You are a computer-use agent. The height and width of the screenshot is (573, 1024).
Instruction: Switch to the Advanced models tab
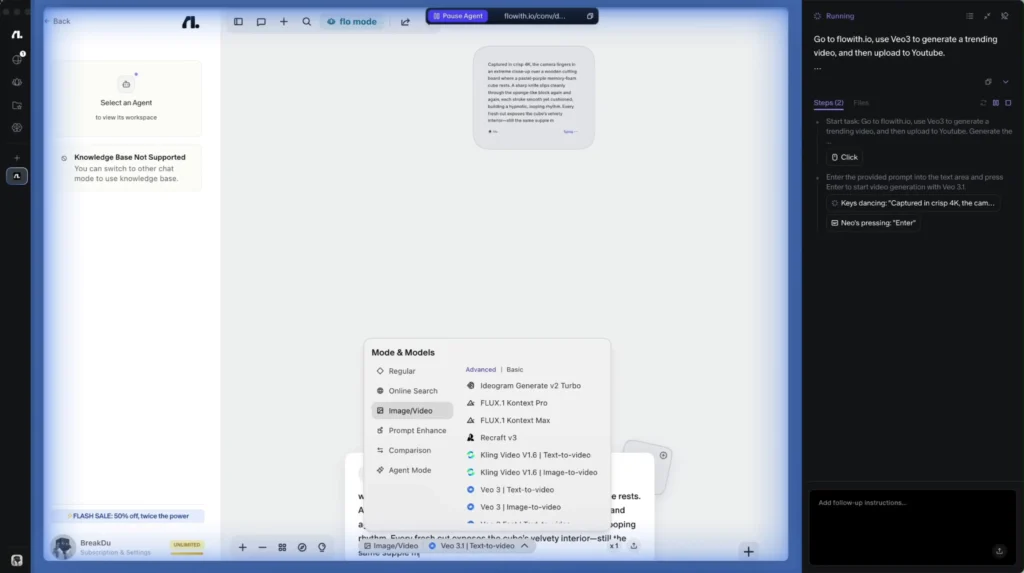pyautogui.click(x=481, y=370)
